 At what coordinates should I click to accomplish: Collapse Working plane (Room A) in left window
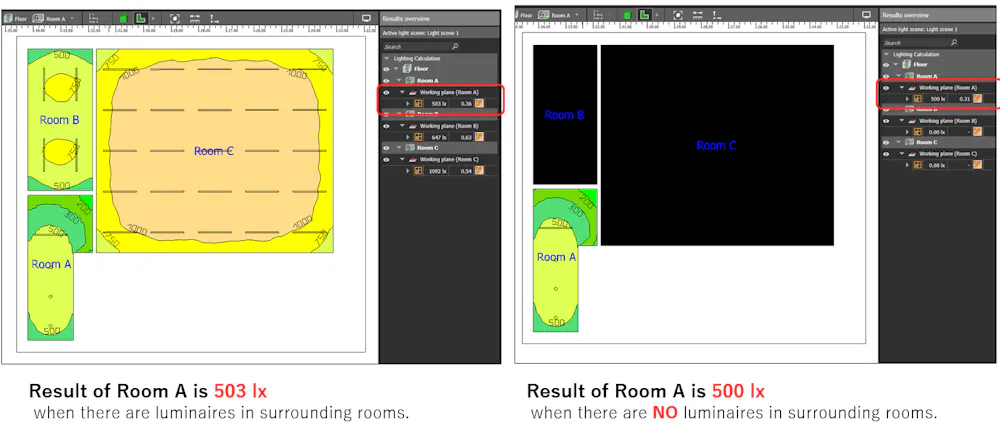402,92
